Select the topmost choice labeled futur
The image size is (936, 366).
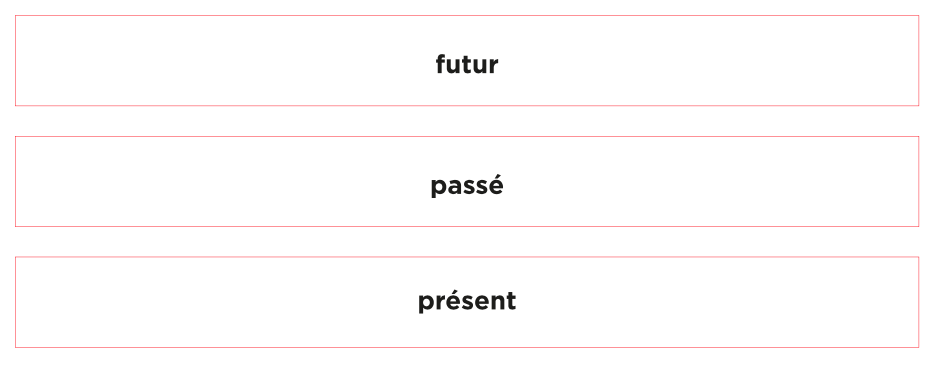click(x=467, y=61)
